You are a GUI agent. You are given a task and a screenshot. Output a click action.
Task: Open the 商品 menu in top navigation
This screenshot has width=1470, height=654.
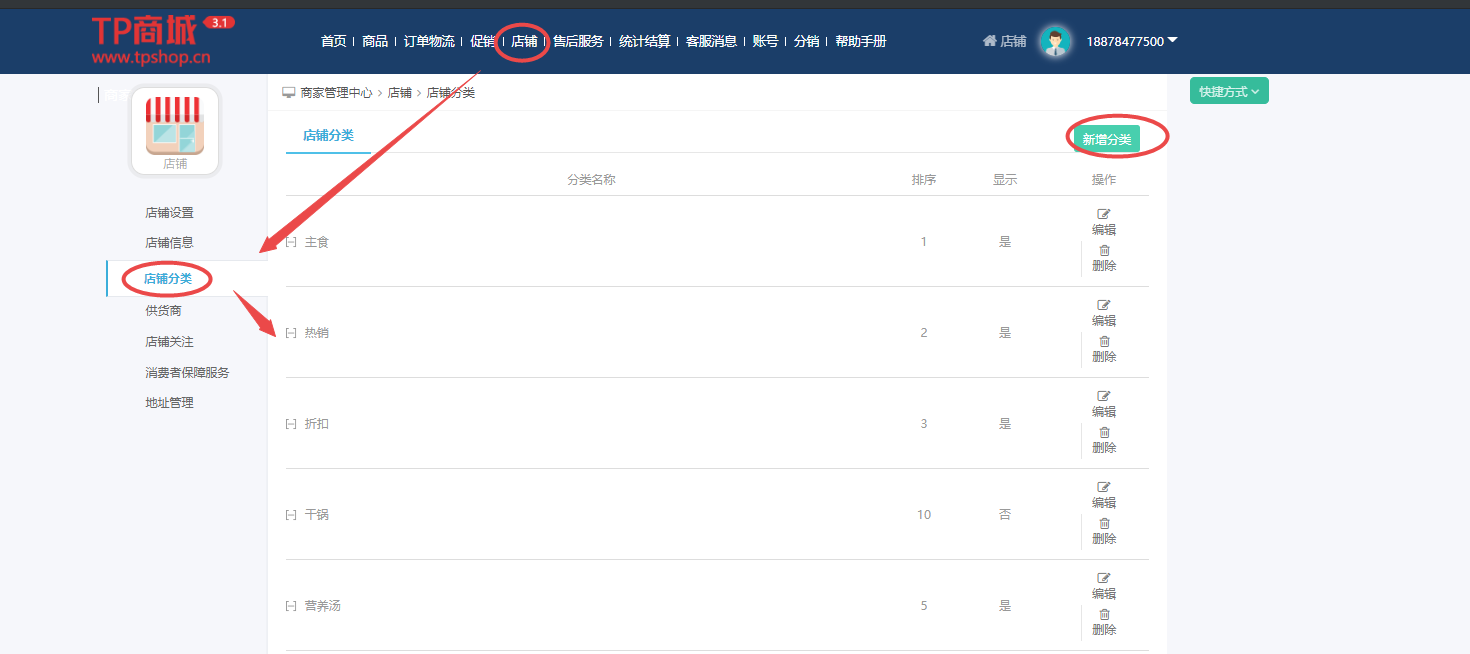375,41
